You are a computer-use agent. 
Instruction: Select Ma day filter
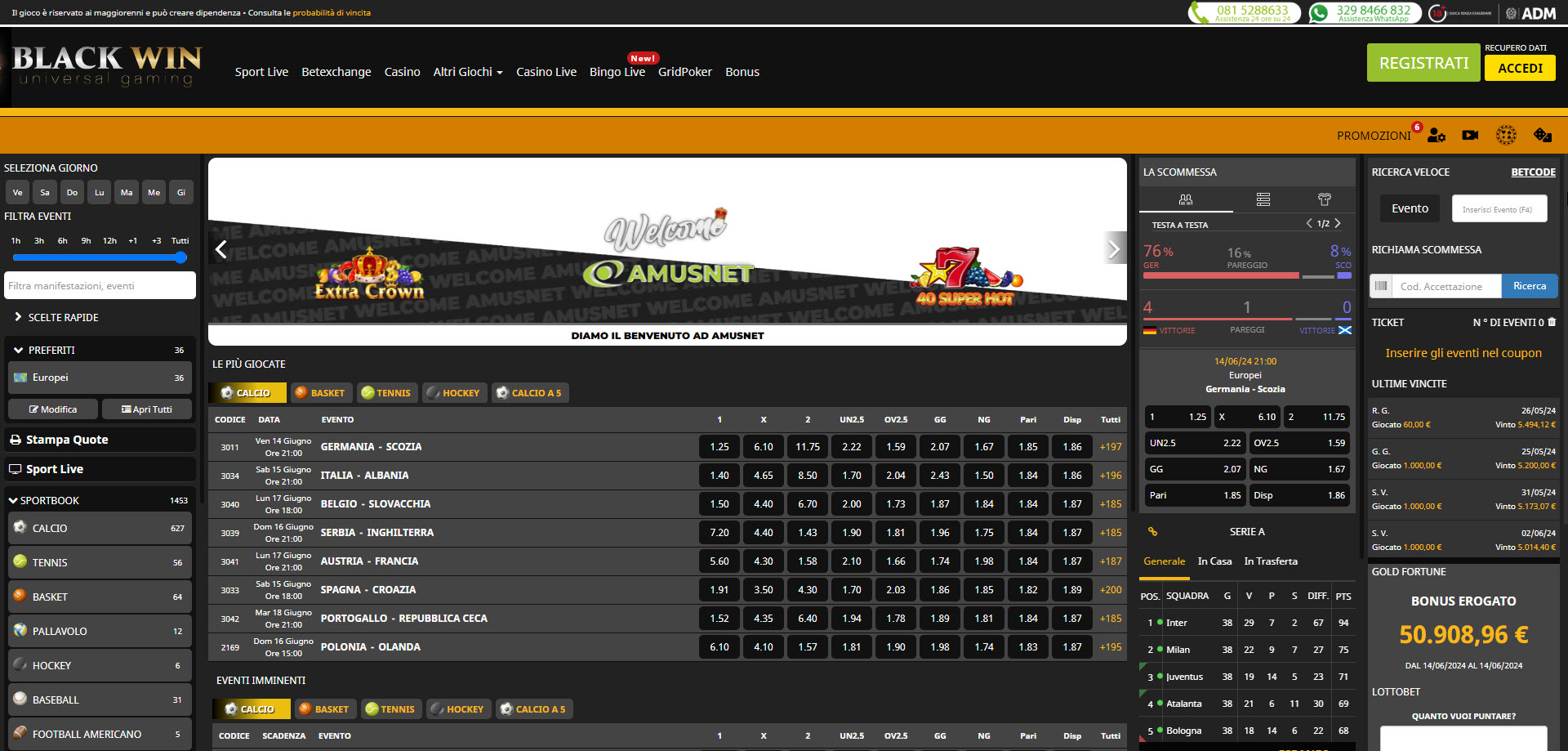coord(127,193)
